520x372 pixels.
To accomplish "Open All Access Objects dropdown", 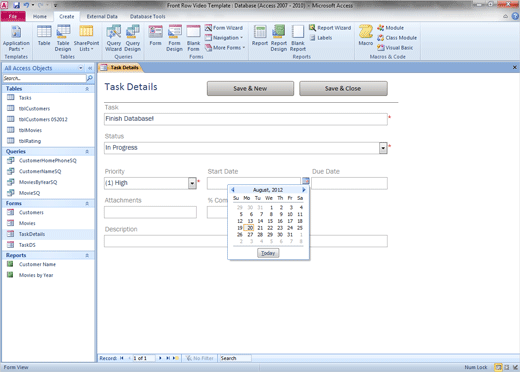I will coord(80,68).
